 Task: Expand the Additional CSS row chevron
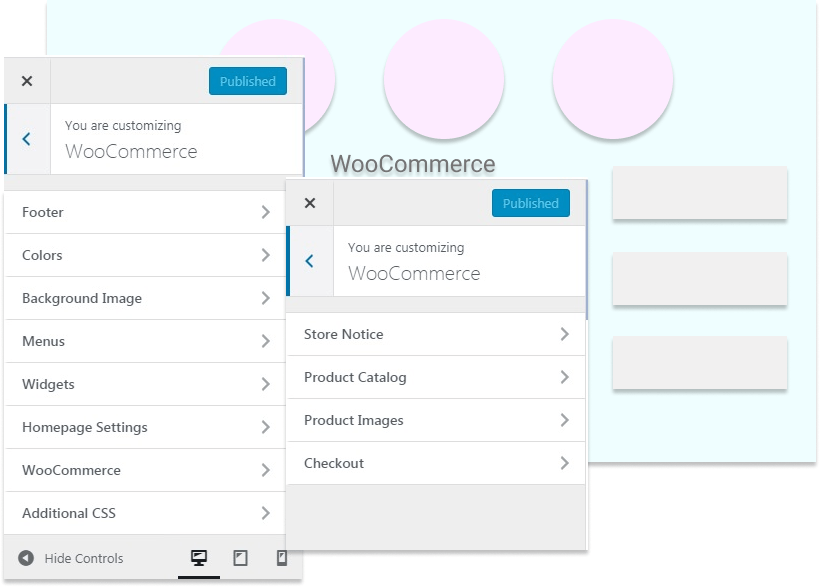click(266, 513)
